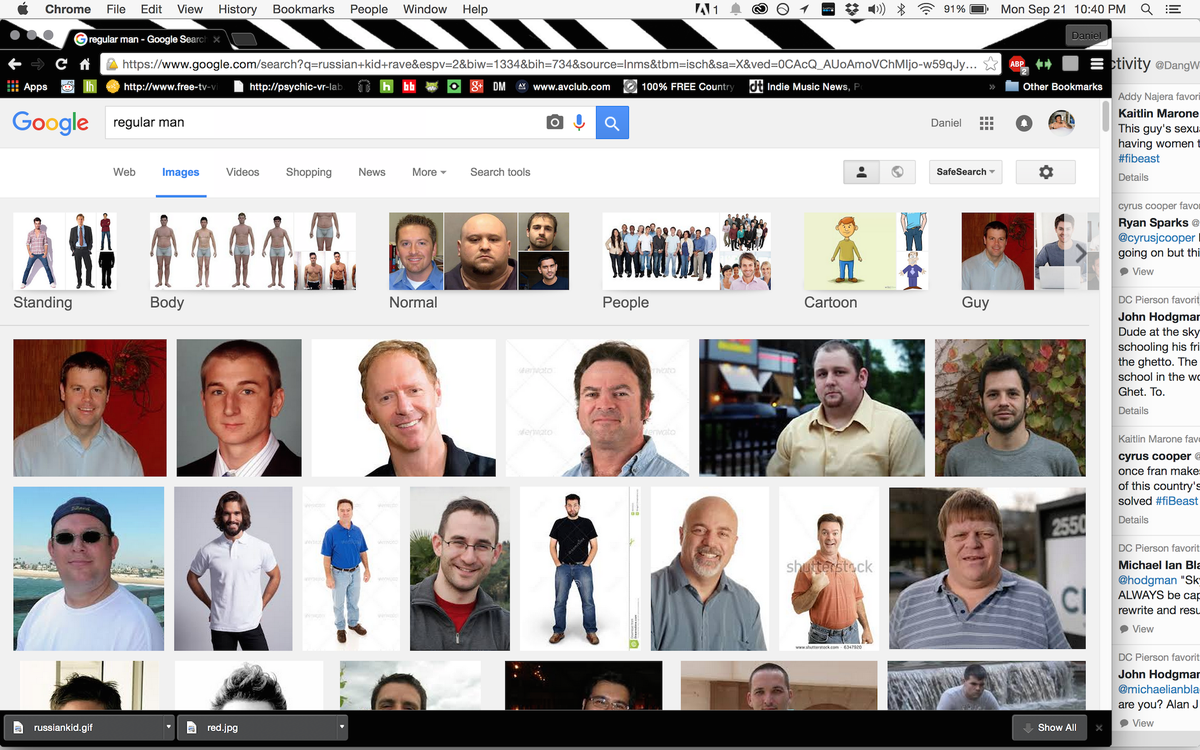The width and height of the screenshot is (1200, 750).
Task: Click the Adblock Plus extension icon
Action: 1018,64
